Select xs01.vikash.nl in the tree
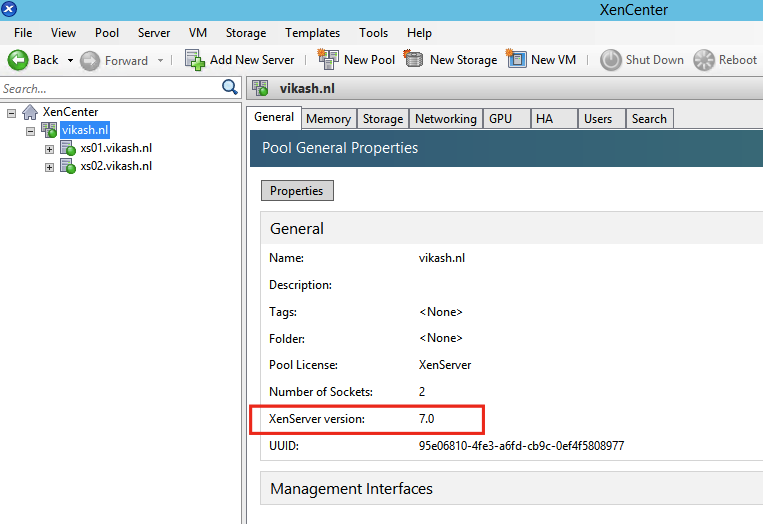Viewport: 763px width, 524px height. (x=116, y=148)
